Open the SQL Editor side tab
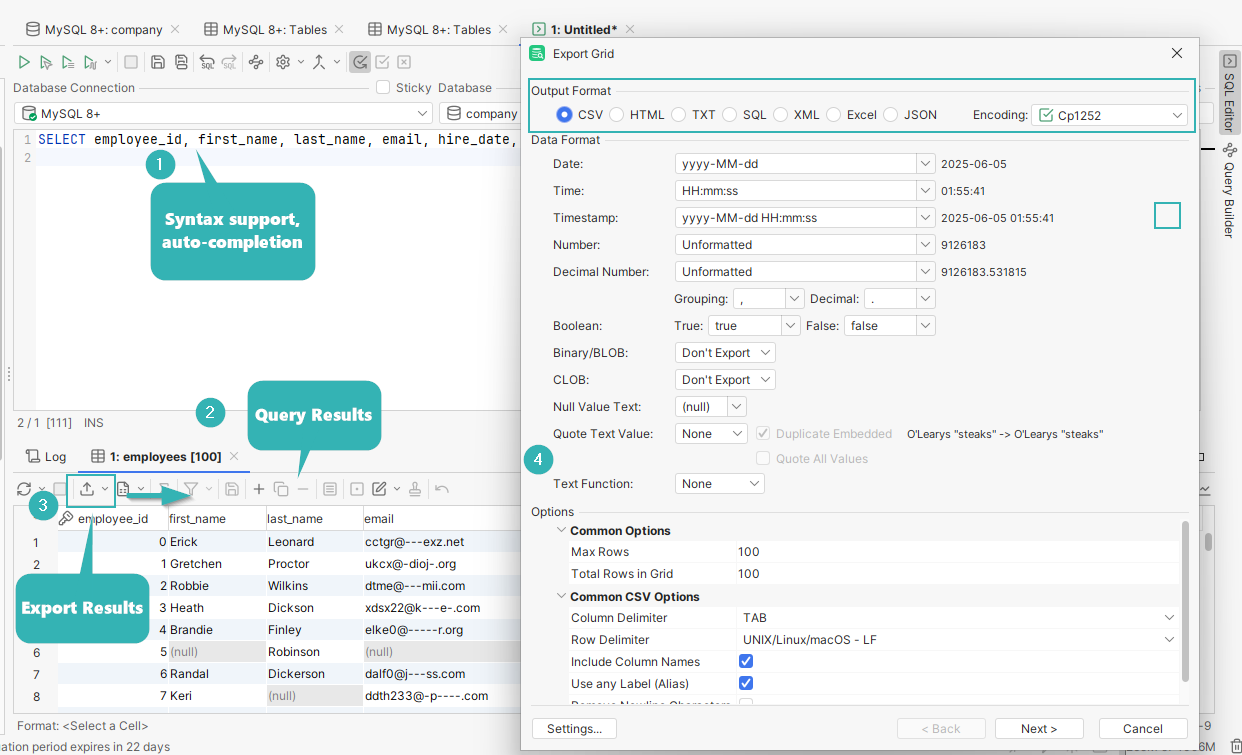1242x755 pixels. point(1230,95)
